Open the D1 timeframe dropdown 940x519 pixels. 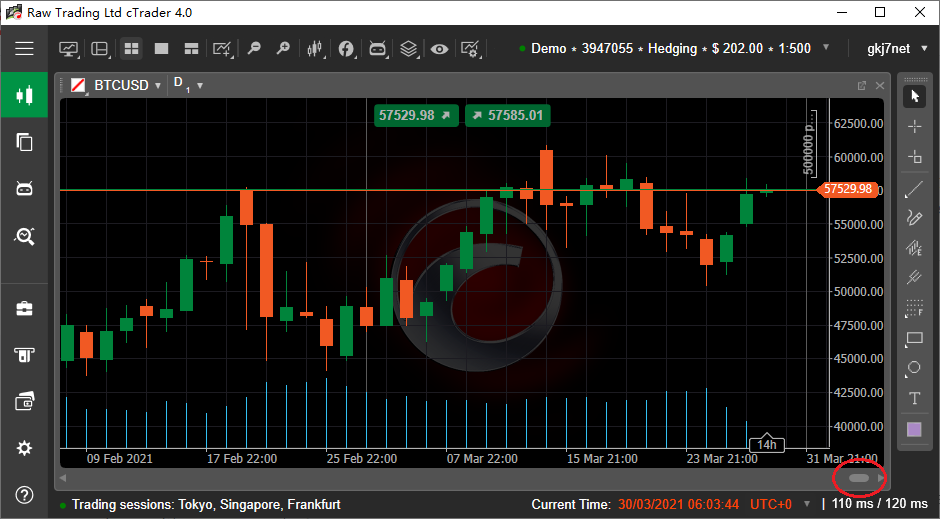click(200, 86)
